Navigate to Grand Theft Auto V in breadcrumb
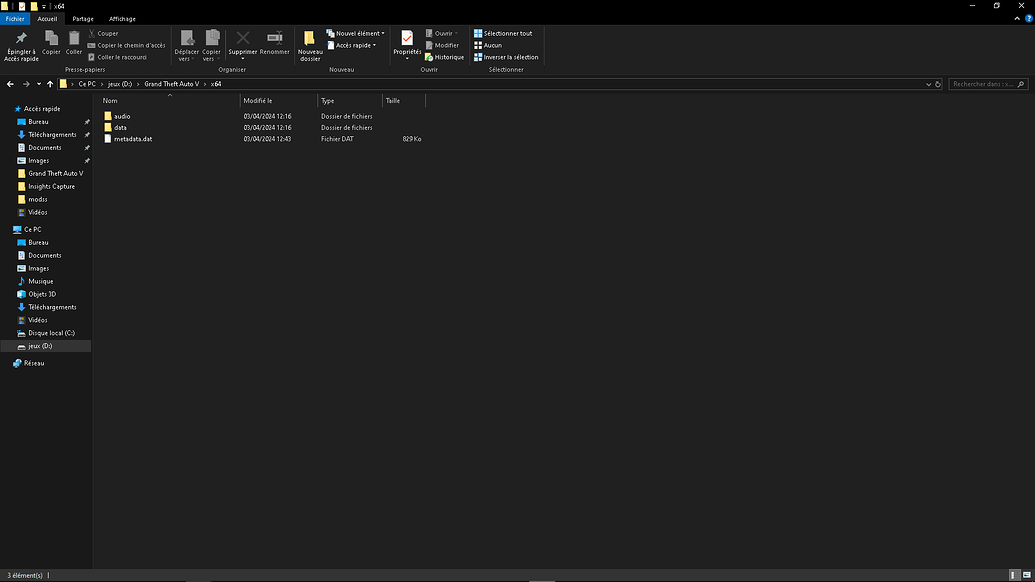The height and width of the screenshot is (582, 1035). coord(172,84)
